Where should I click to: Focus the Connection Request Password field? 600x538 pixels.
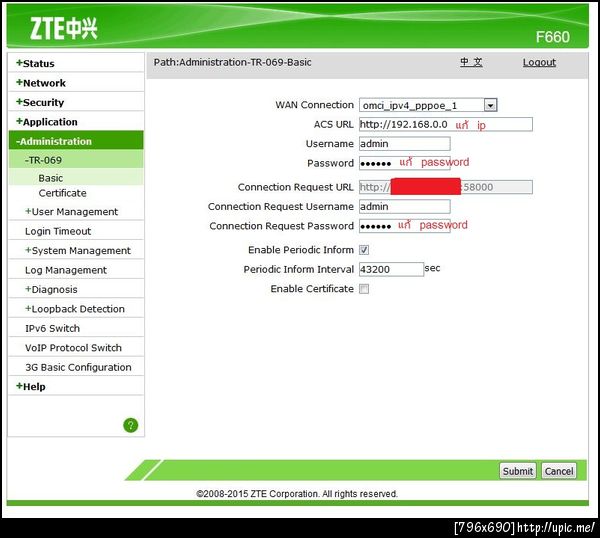pyautogui.click(x=404, y=226)
